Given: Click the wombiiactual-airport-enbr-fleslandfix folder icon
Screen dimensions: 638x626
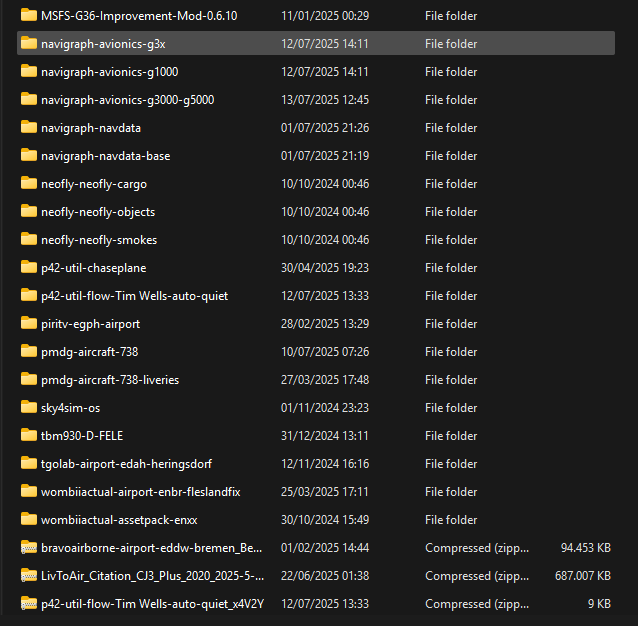Looking at the screenshot, I should pos(28,491).
